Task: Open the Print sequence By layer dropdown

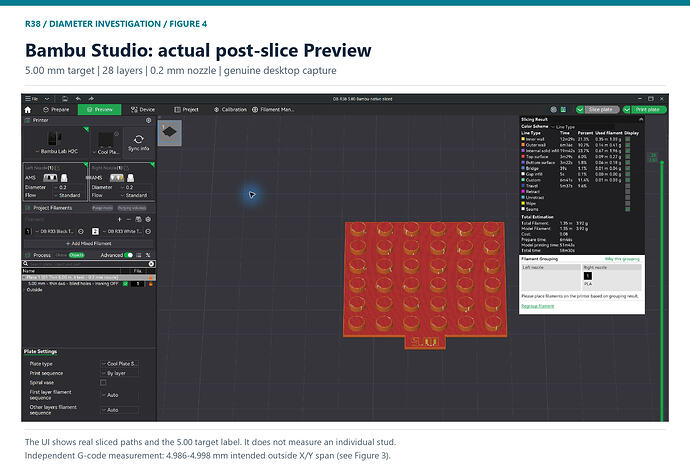Action: click(x=120, y=373)
